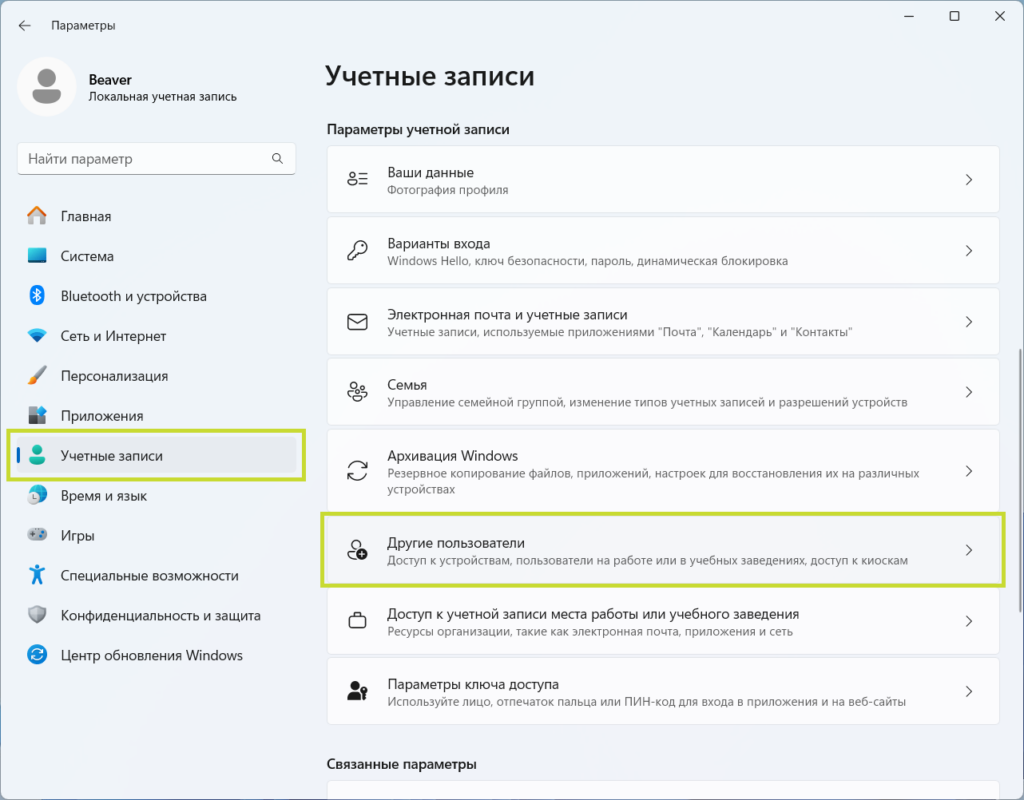Click the accessibility figure icon
This screenshot has height=800, width=1024.
click(x=37, y=575)
